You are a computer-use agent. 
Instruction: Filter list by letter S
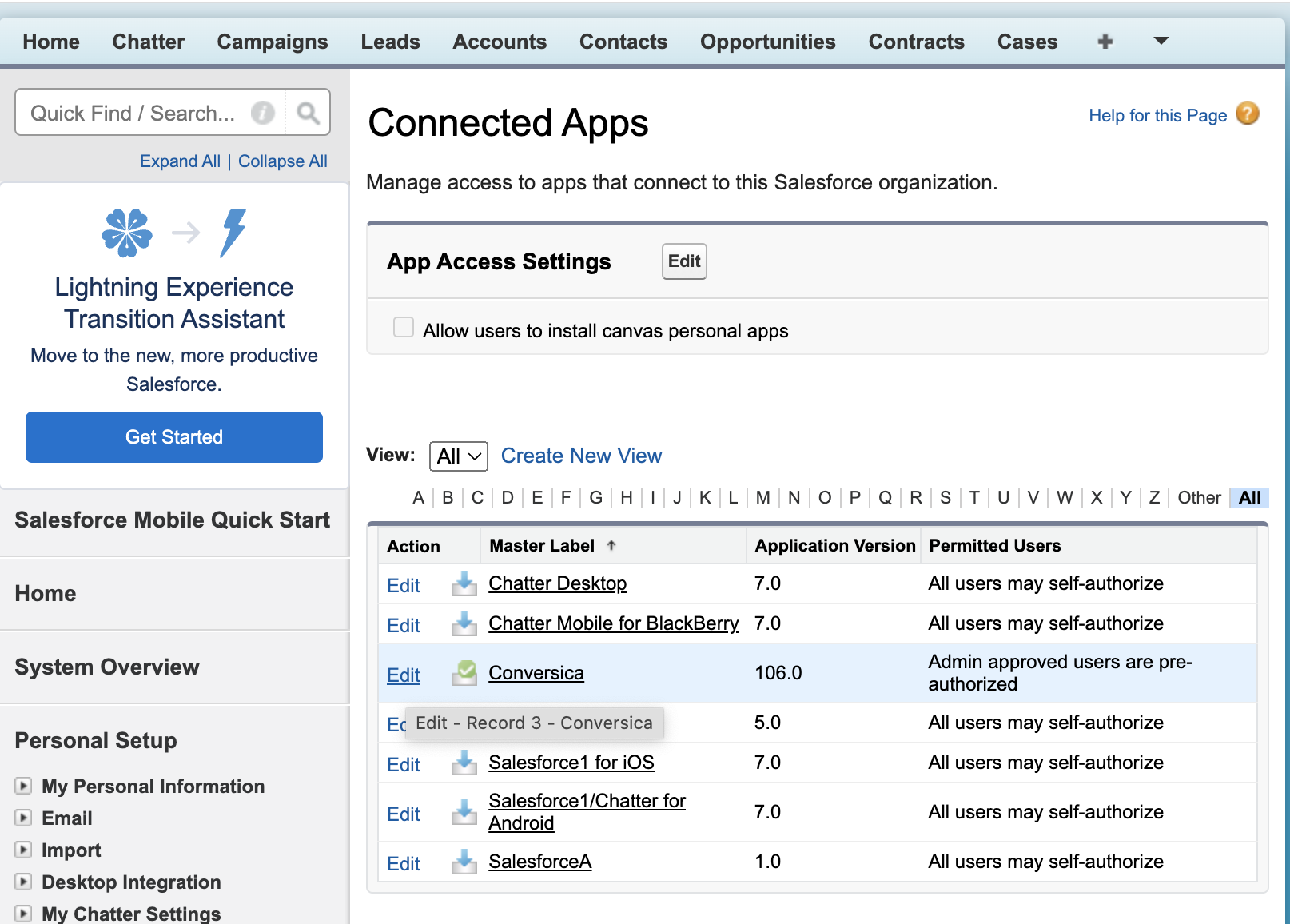(946, 498)
